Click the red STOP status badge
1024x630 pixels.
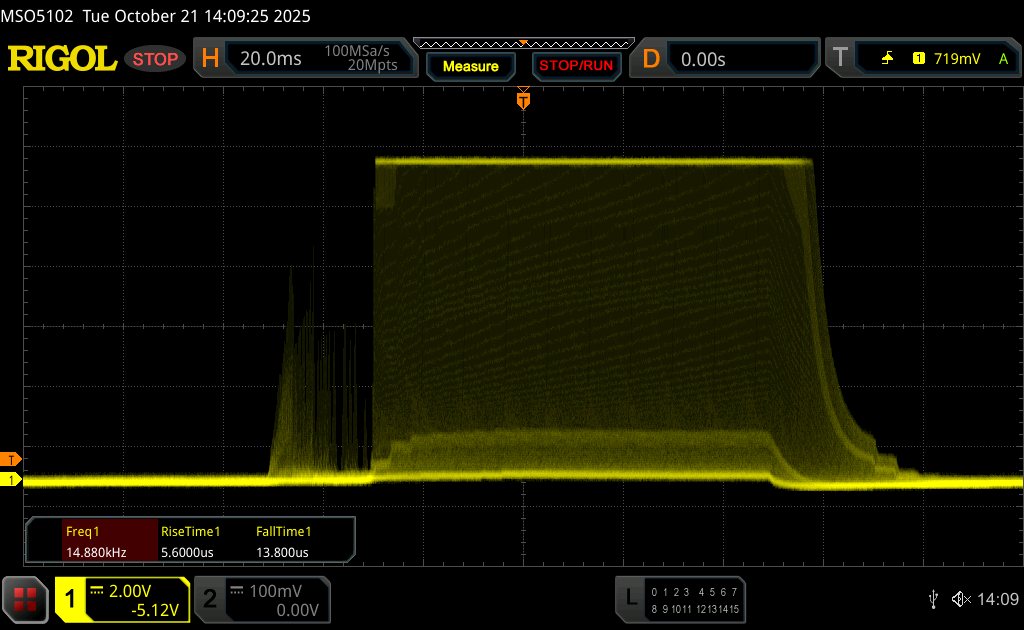pyautogui.click(x=156, y=59)
